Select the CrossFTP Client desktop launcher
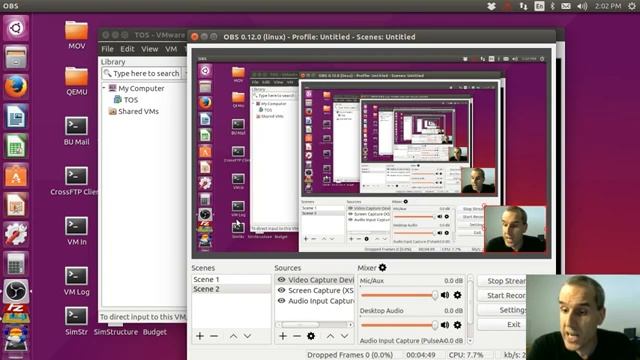The width and height of the screenshot is (640, 360). [76, 181]
